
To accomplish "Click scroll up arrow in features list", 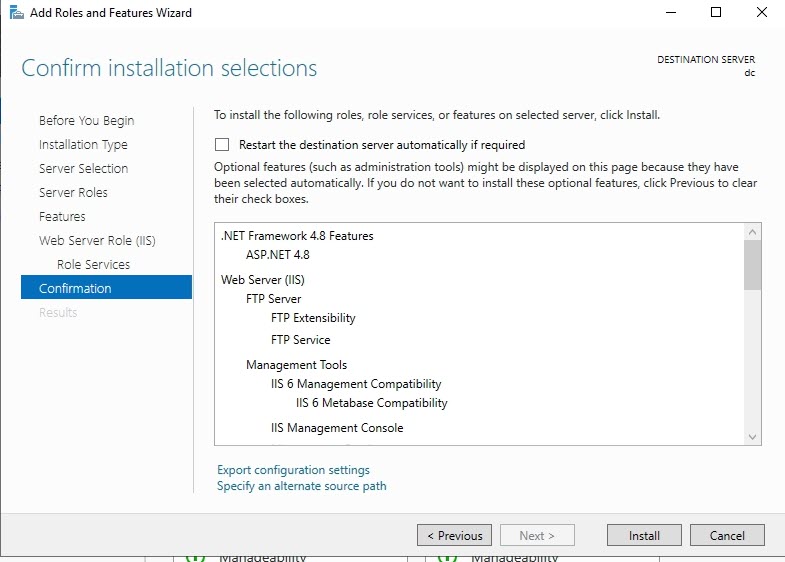I will pyautogui.click(x=753, y=232).
